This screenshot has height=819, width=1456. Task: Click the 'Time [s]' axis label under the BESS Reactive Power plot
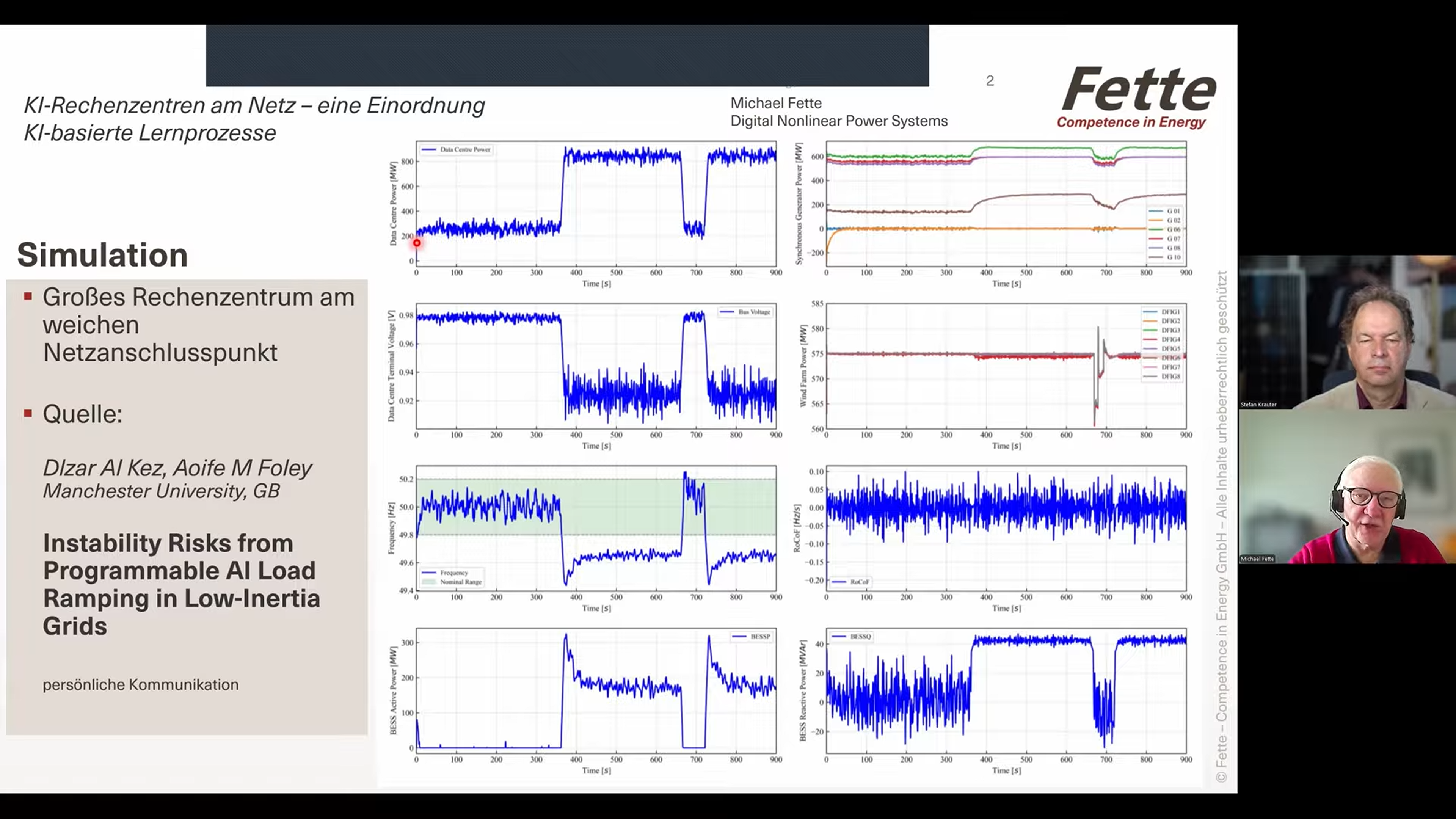[1006, 770]
